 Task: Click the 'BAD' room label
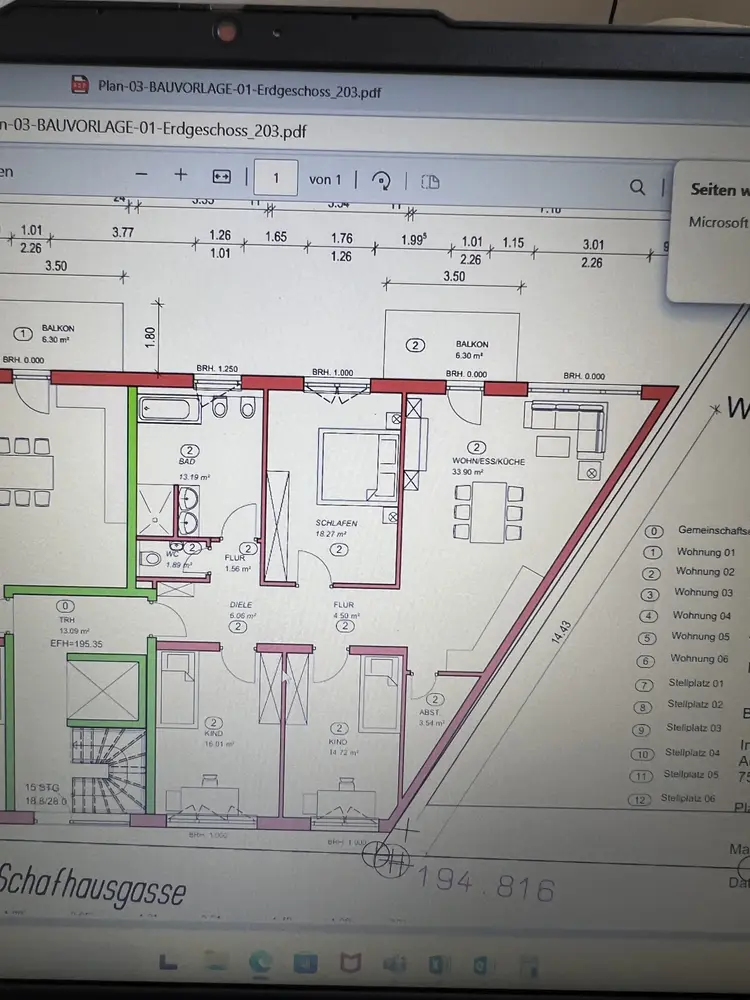(x=187, y=461)
